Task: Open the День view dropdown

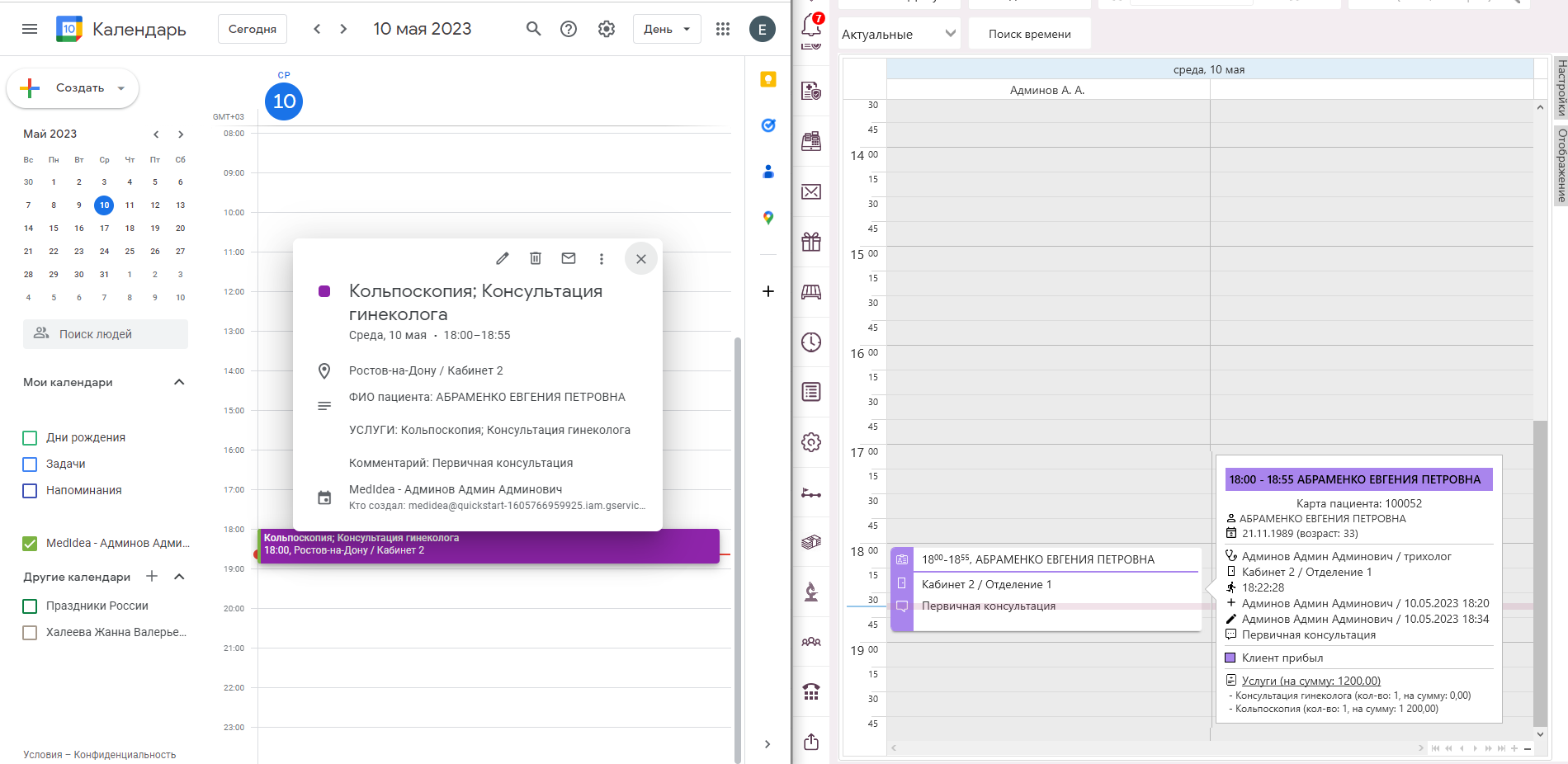Action: coord(667,29)
